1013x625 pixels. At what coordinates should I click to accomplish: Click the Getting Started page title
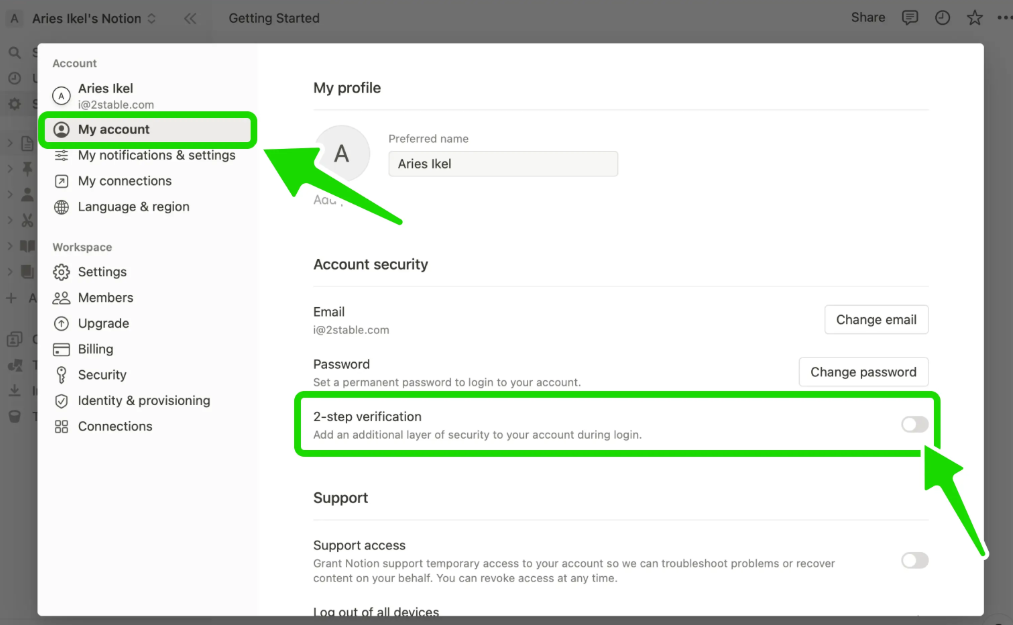274,18
